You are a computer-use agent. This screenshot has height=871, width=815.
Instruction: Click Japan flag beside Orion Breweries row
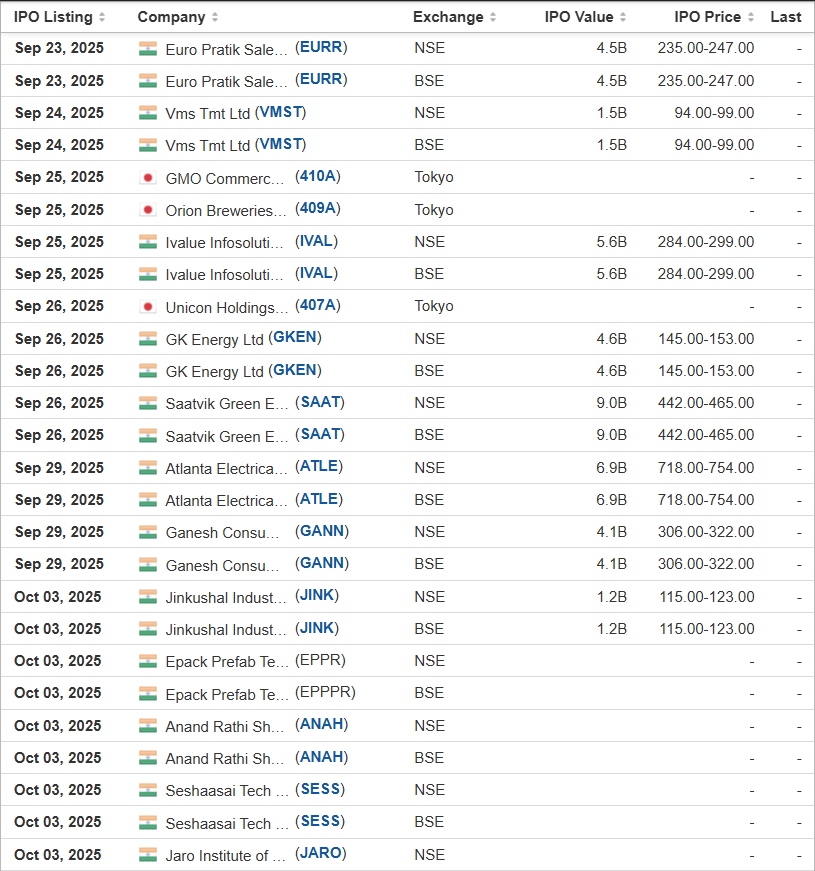(148, 210)
